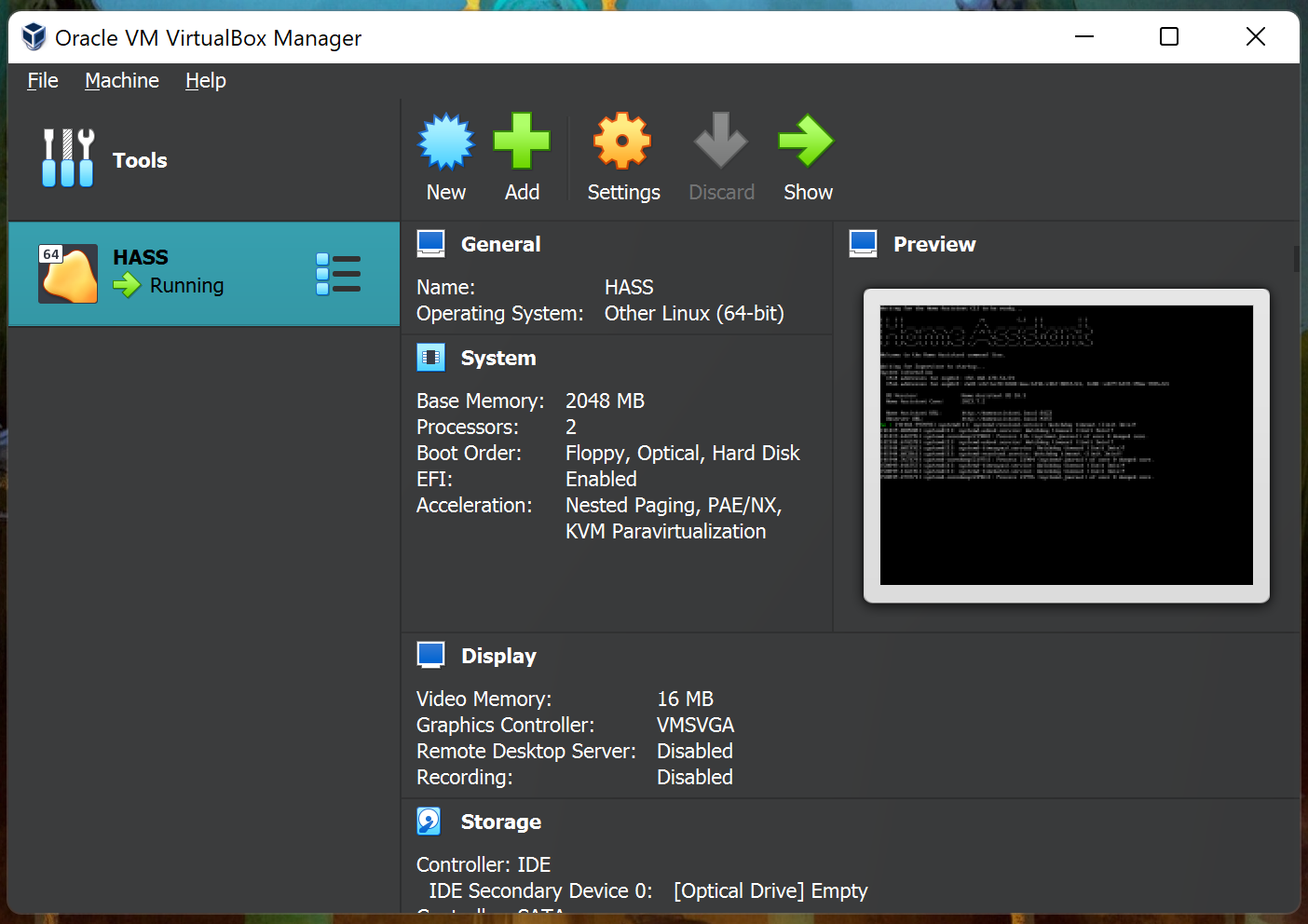
Task: Click the HASS preview console thumbnail
Action: point(1066,445)
